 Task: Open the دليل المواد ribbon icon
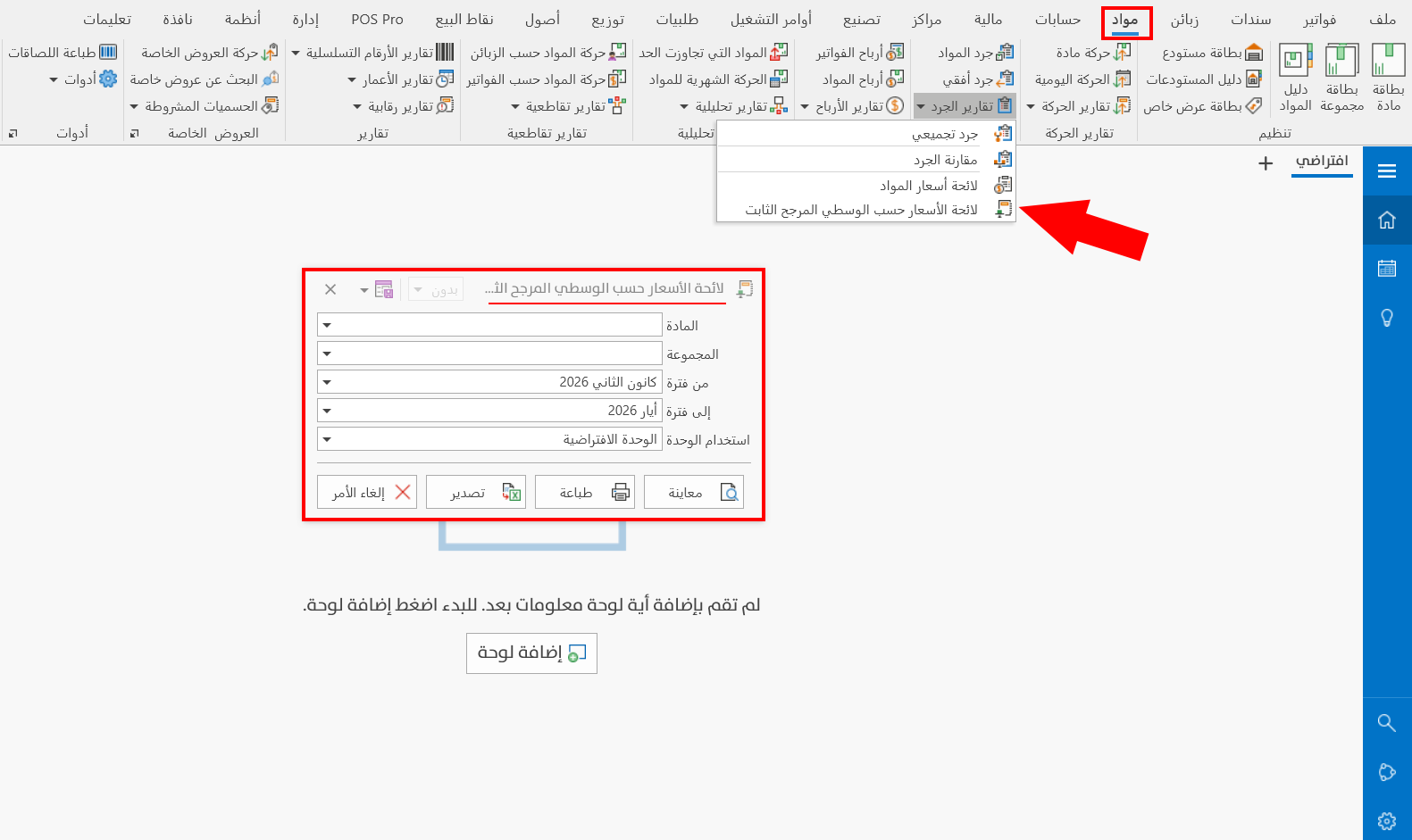click(x=1295, y=78)
